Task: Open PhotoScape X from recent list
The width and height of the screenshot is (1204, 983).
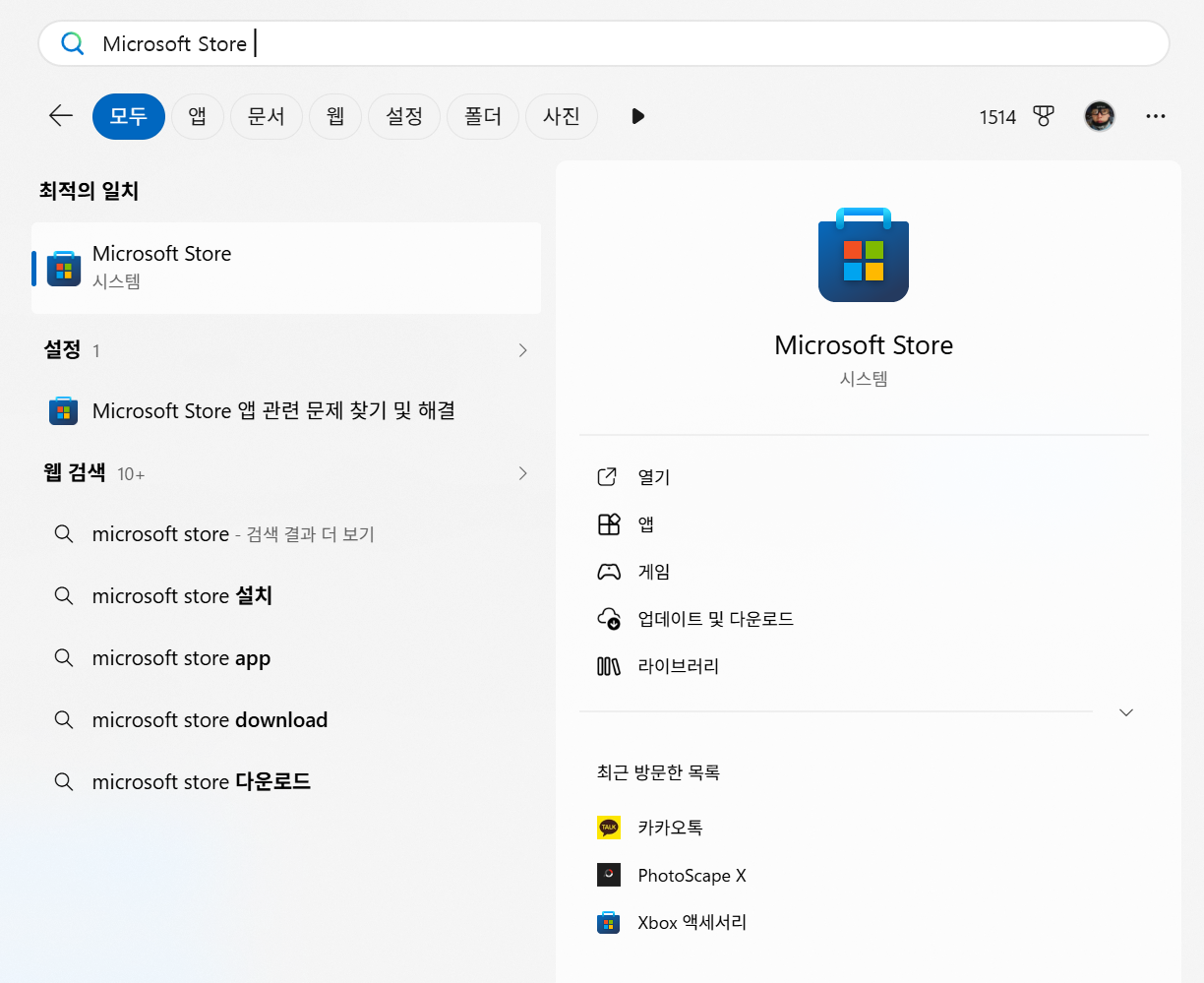Action: pyautogui.click(x=692, y=875)
